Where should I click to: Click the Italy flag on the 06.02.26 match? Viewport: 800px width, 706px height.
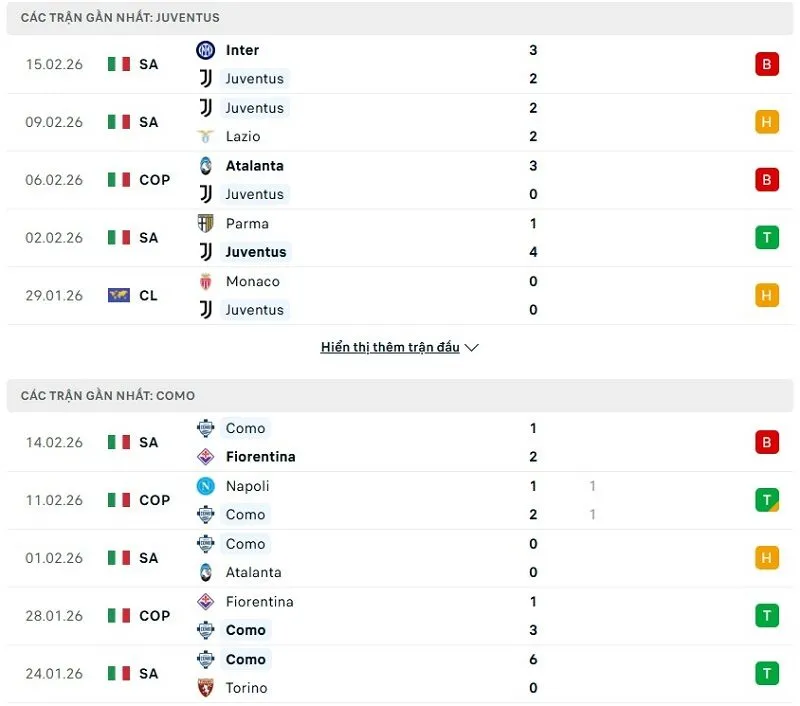pyautogui.click(x=119, y=180)
